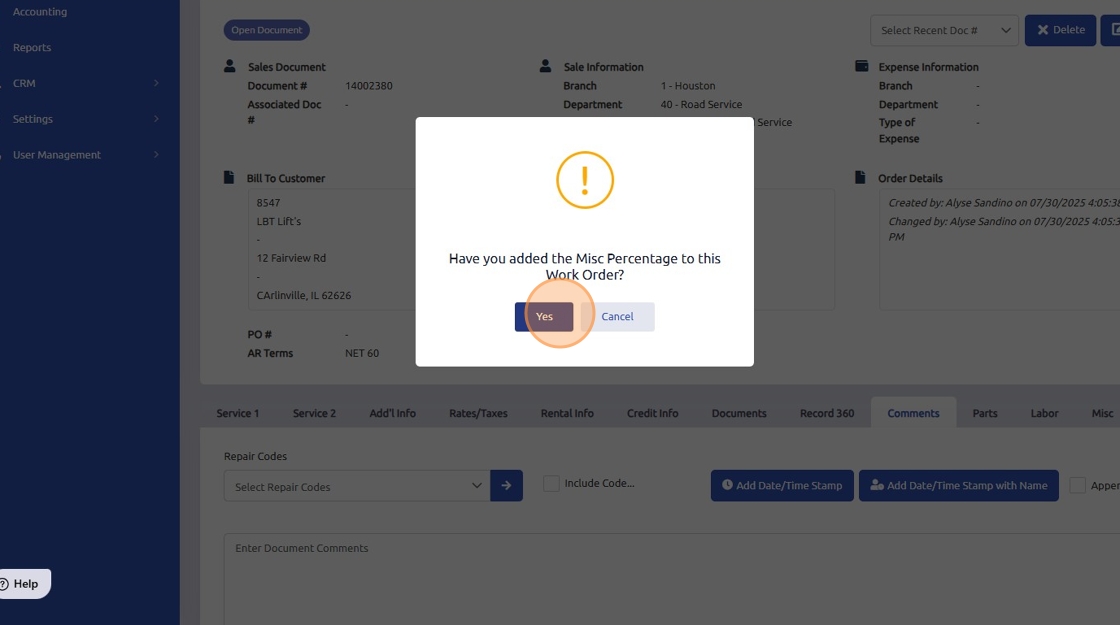Toggle the Append checkbox
This screenshot has width=1120, height=625.
pyautogui.click(x=1077, y=486)
